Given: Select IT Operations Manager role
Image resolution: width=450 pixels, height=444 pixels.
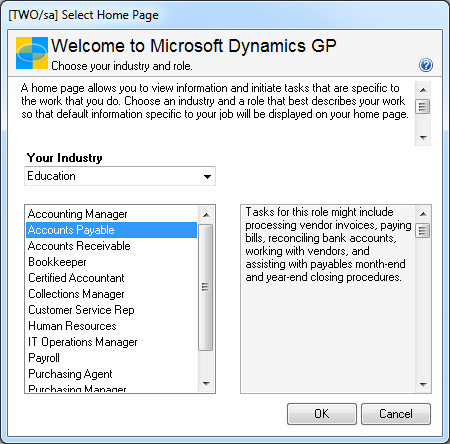Looking at the screenshot, I should 112,342.
